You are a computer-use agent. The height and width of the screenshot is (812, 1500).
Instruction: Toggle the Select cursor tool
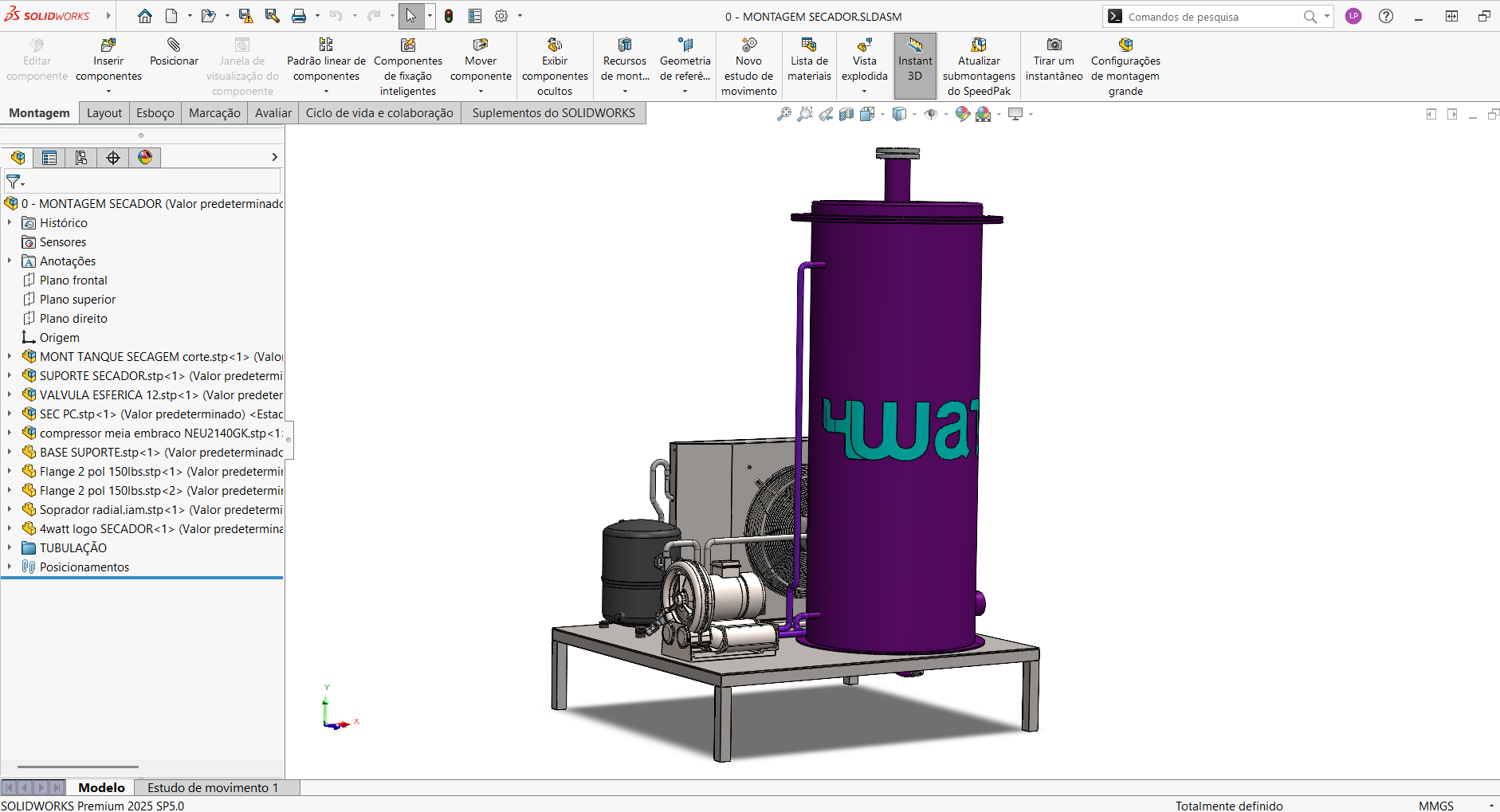tap(411, 16)
